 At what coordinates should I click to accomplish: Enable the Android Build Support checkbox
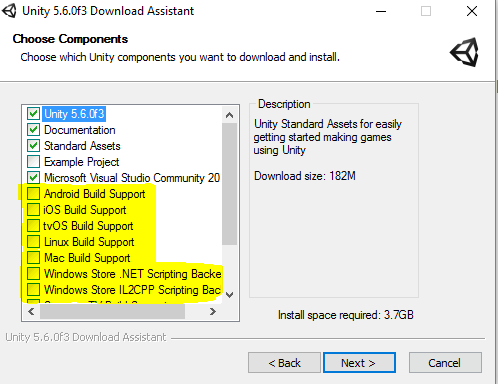33,194
